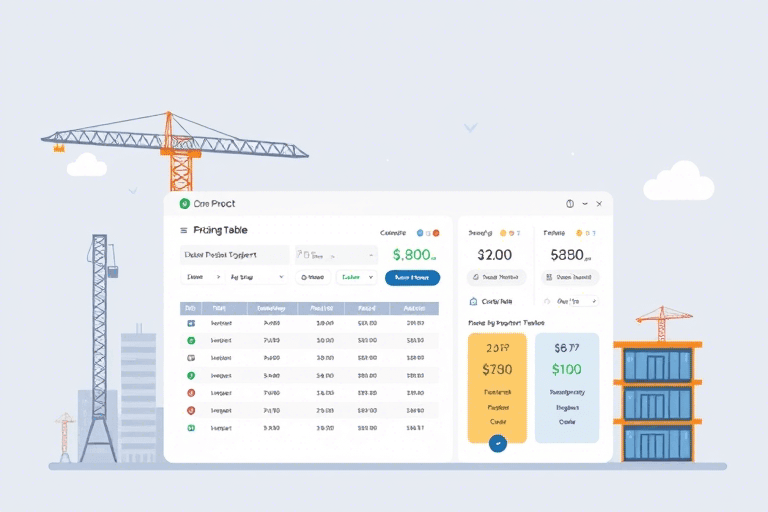Click the blue check circle under the yellow card

pos(498,443)
